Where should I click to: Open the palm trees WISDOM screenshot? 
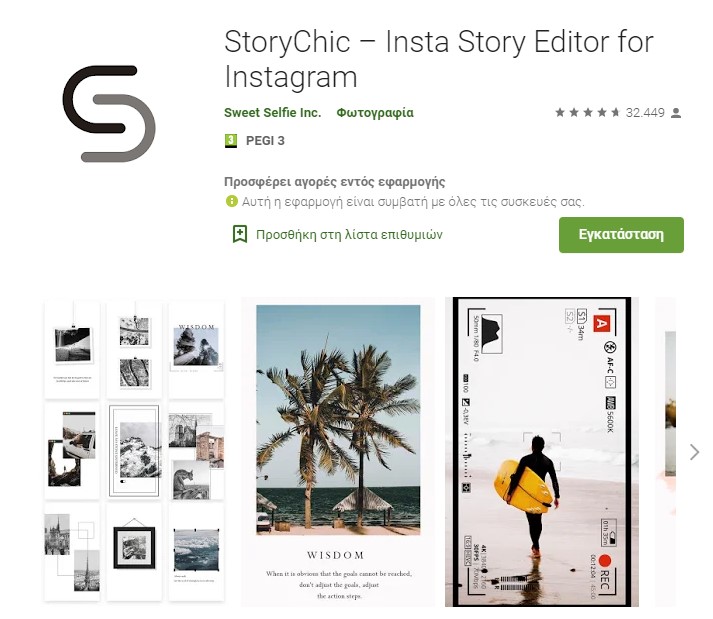coord(338,452)
